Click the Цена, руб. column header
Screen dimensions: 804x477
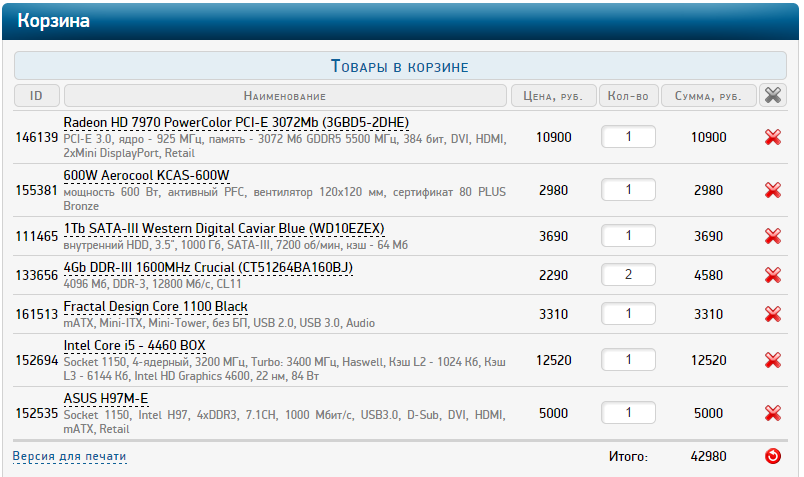coord(552,96)
